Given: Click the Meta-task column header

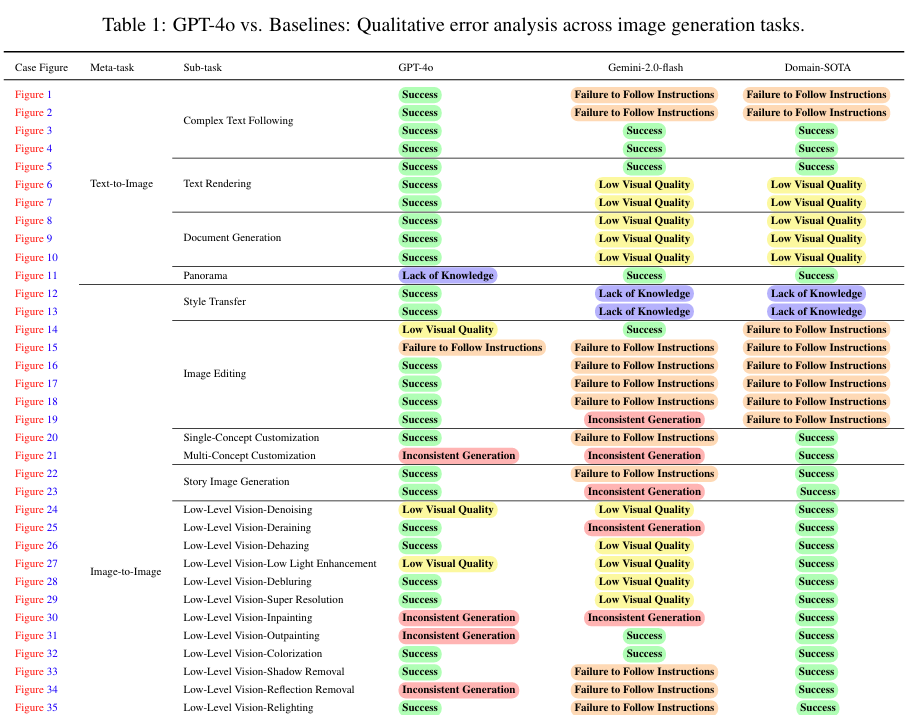Looking at the screenshot, I should [112, 68].
